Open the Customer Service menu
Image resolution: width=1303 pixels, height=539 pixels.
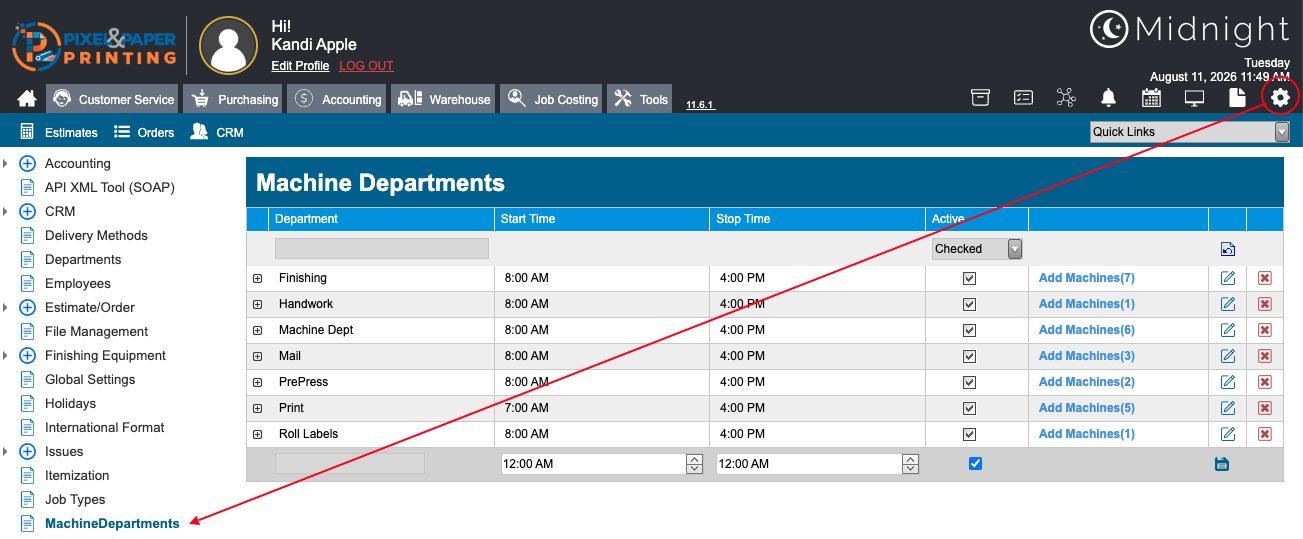point(113,99)
